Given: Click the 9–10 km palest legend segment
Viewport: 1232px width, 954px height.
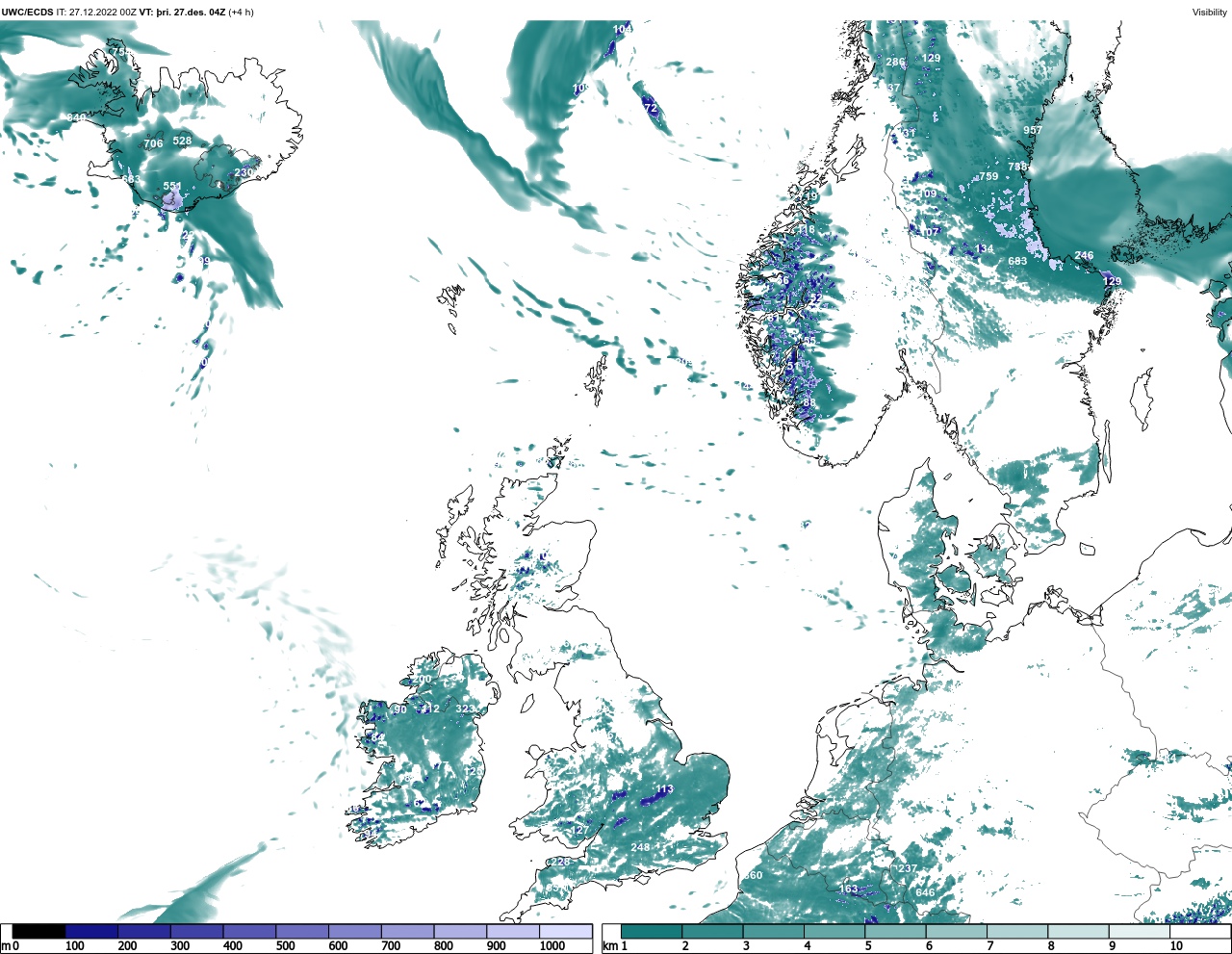Looking at the screenshot, I should (1140, 931).
